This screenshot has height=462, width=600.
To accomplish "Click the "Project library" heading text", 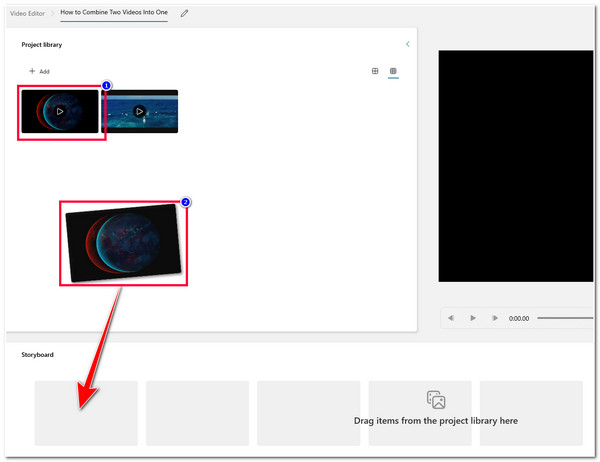I will coord(42,45).
